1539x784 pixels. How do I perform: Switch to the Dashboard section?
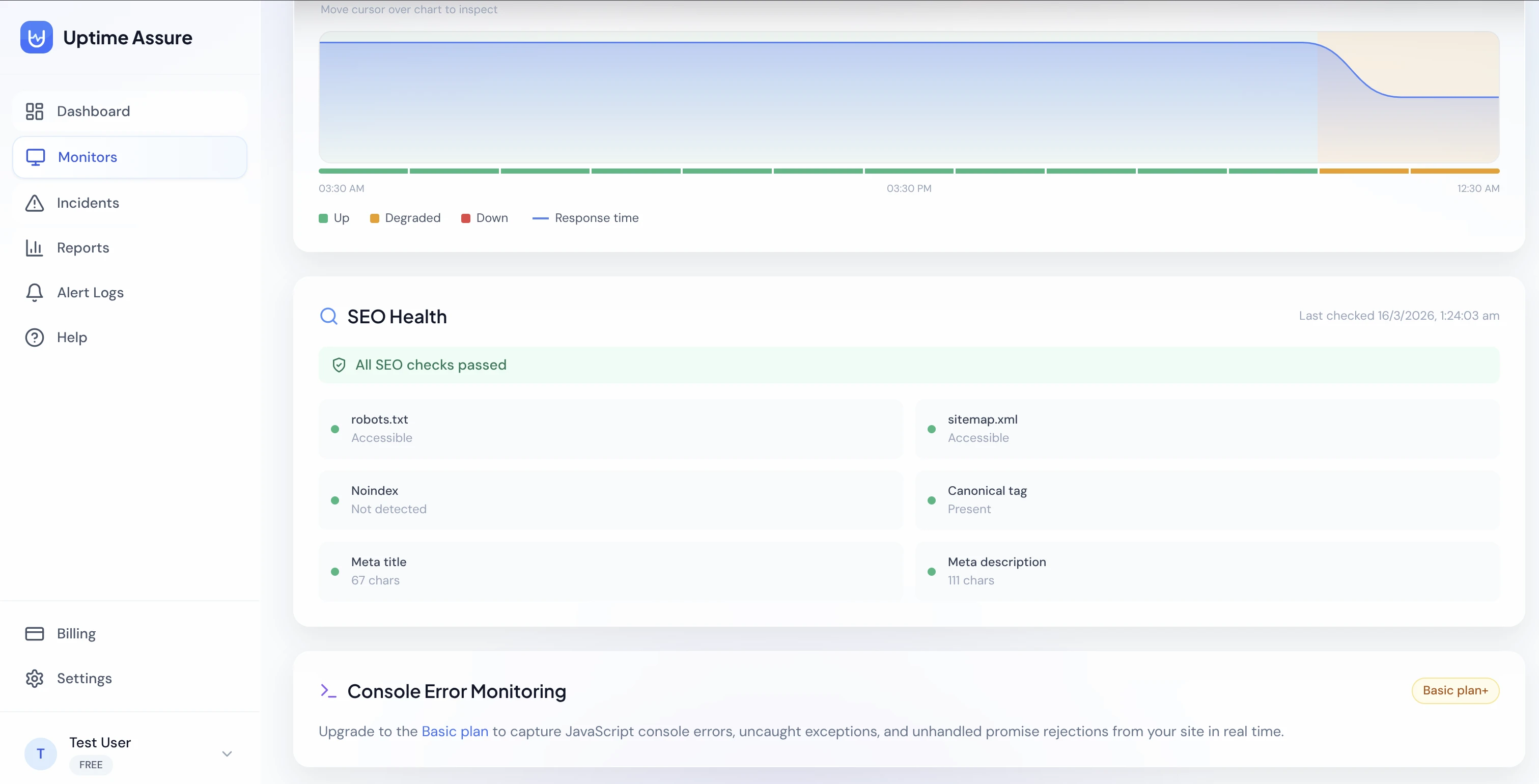tap(93, 111)
